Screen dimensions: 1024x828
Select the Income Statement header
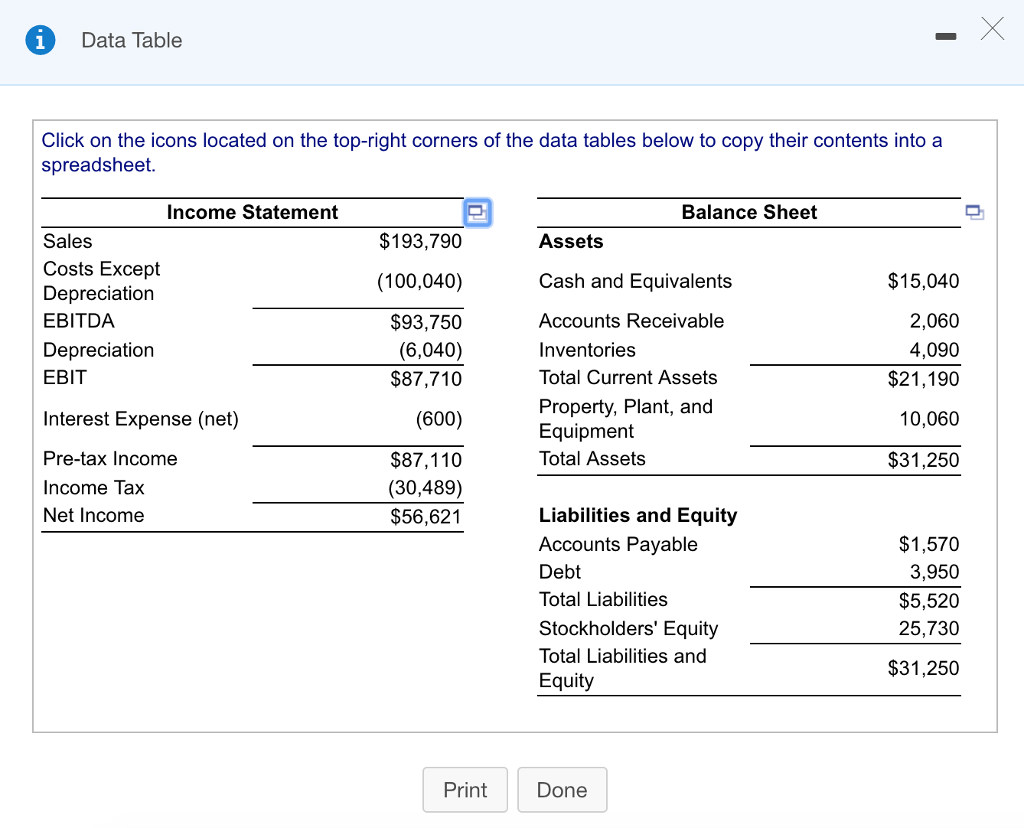252,212
